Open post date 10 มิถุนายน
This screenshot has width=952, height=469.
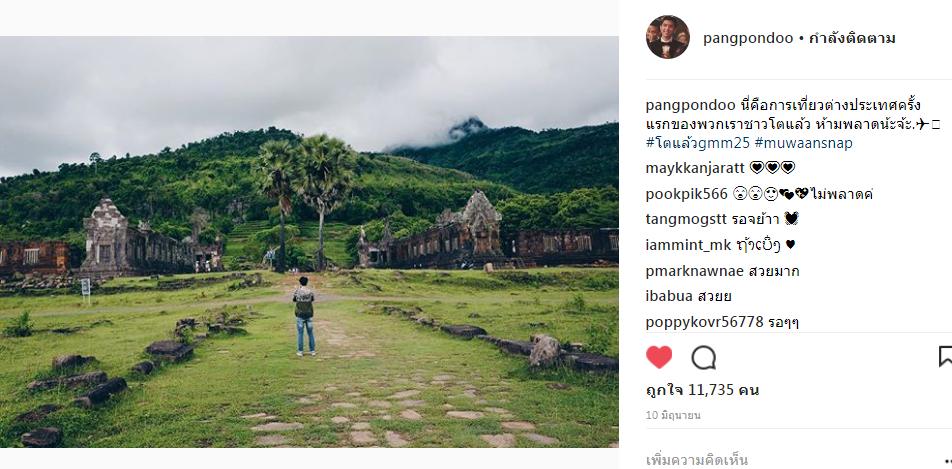(673, 416)
